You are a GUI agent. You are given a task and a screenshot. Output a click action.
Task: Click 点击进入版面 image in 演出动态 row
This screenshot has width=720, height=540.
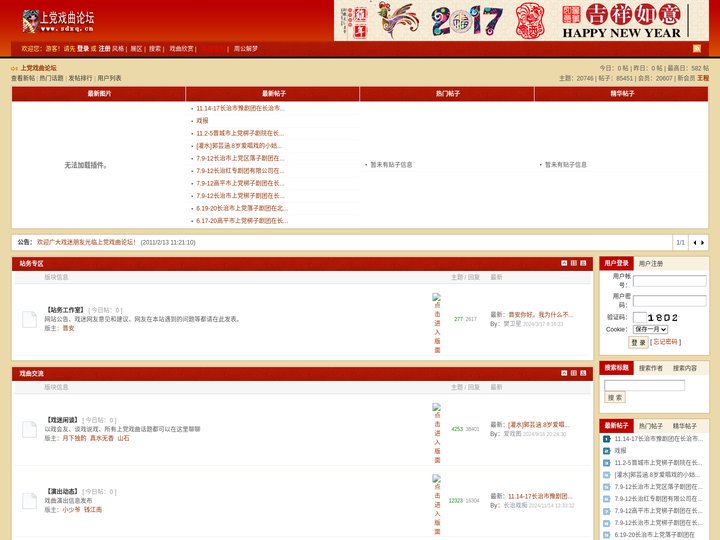[437, 505]
